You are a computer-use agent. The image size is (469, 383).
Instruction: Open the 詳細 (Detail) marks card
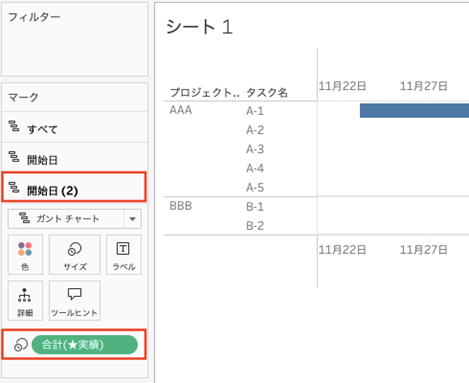coord(25,301)
